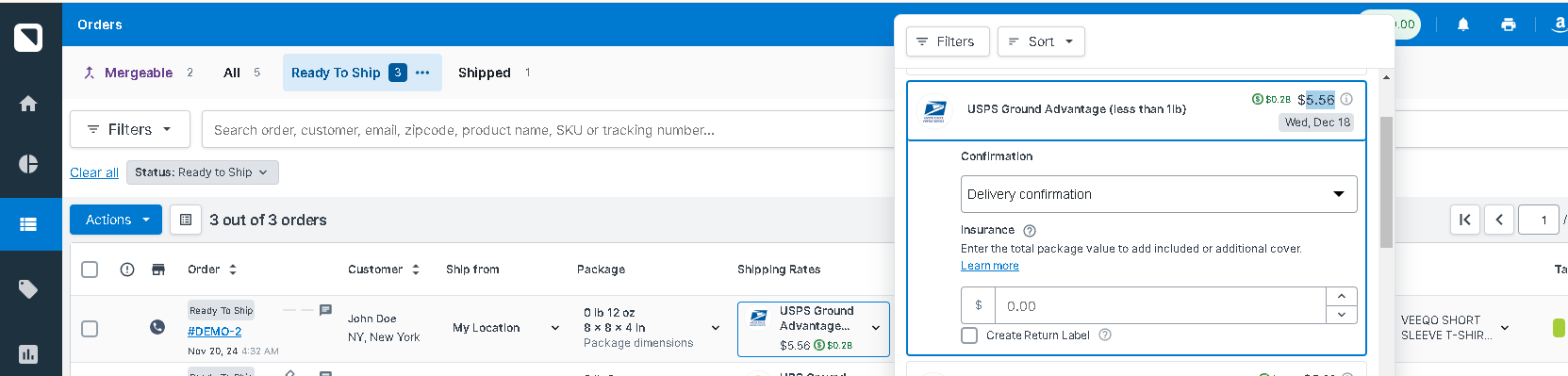Click the 3 out of 3 orders text
Image resolution: width=1568 pixels, height=376 pixels.
(268, 220)
